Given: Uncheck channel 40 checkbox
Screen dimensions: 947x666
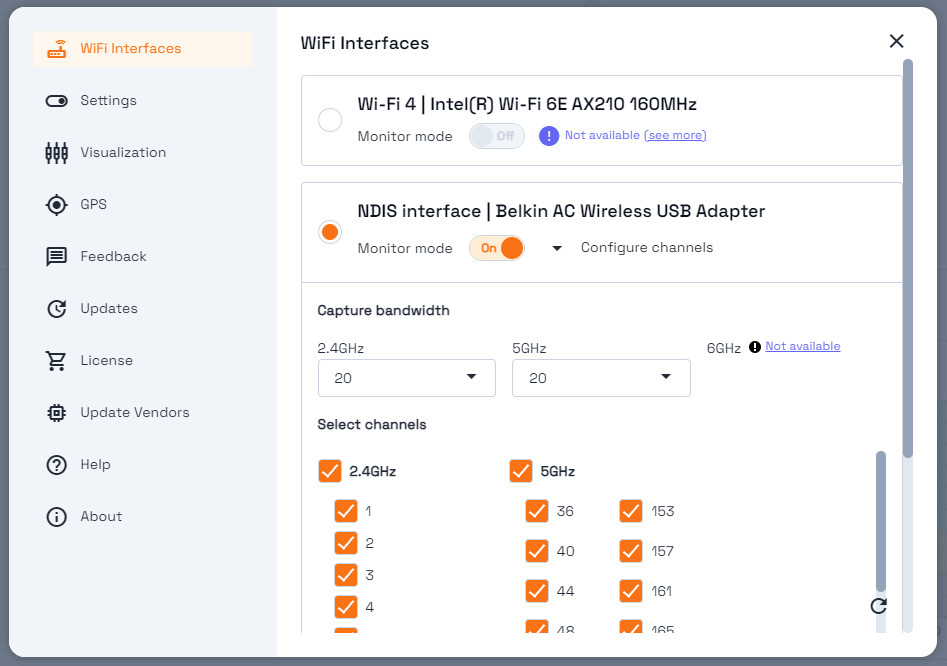Looking at the screenshot, I should point(536,551).
